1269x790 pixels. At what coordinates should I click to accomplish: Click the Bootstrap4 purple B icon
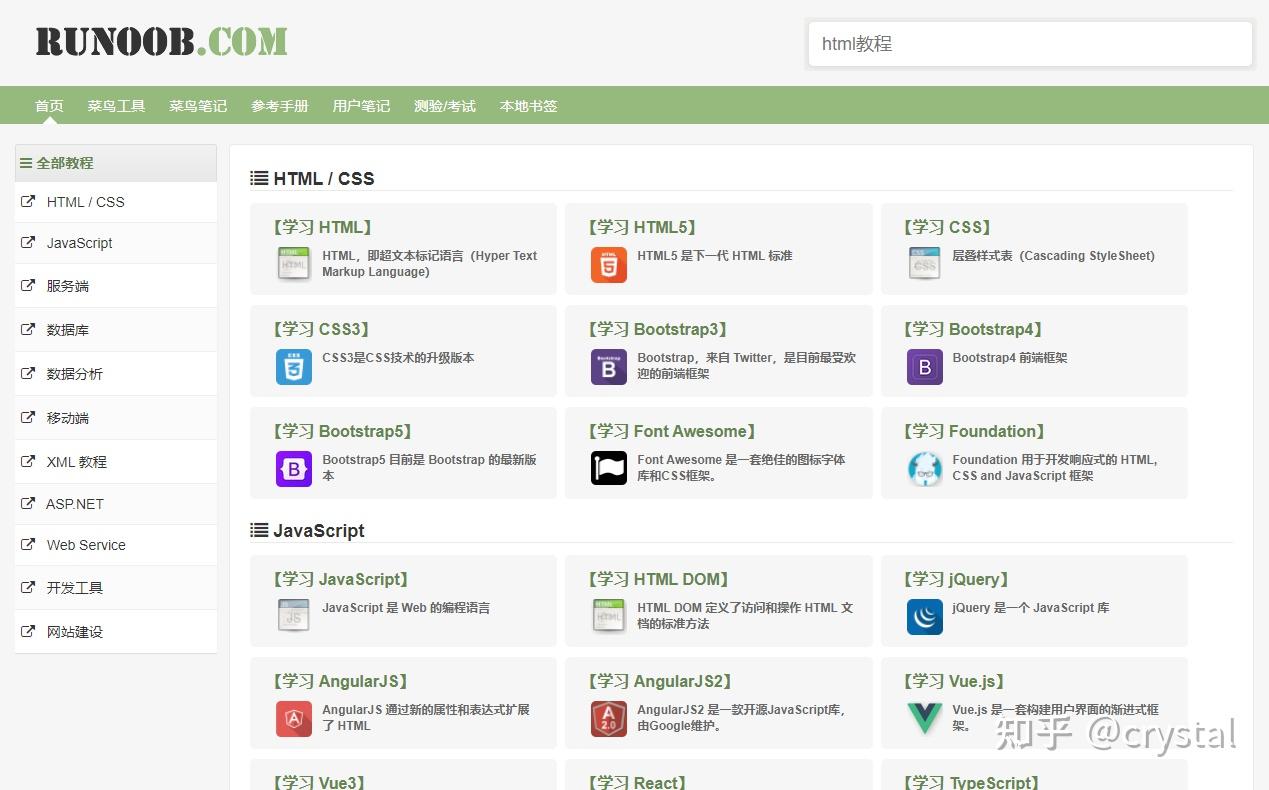tap(924, 366)
